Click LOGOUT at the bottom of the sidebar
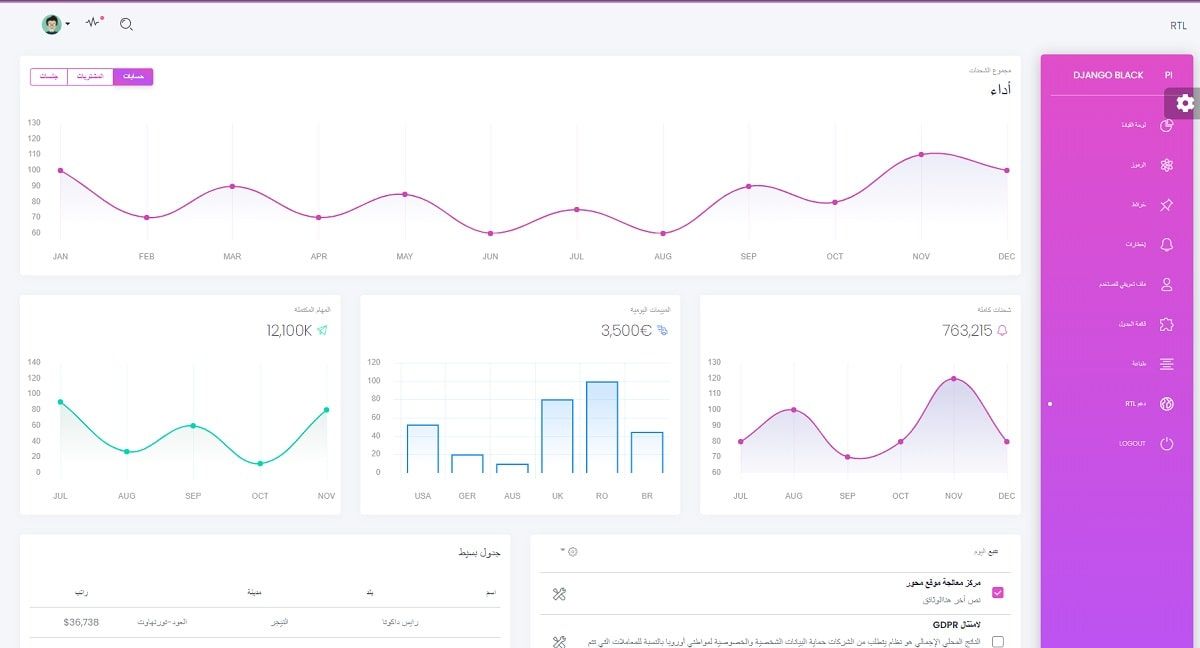 (x=1166, y=444)
